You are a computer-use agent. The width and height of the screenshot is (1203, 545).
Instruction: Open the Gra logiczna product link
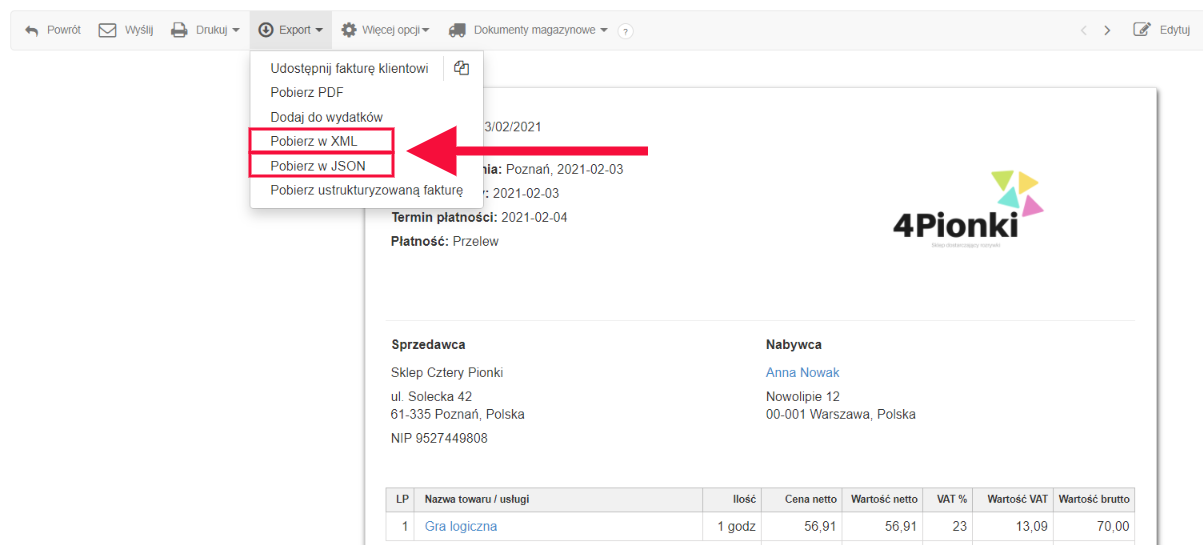point(461,526)
